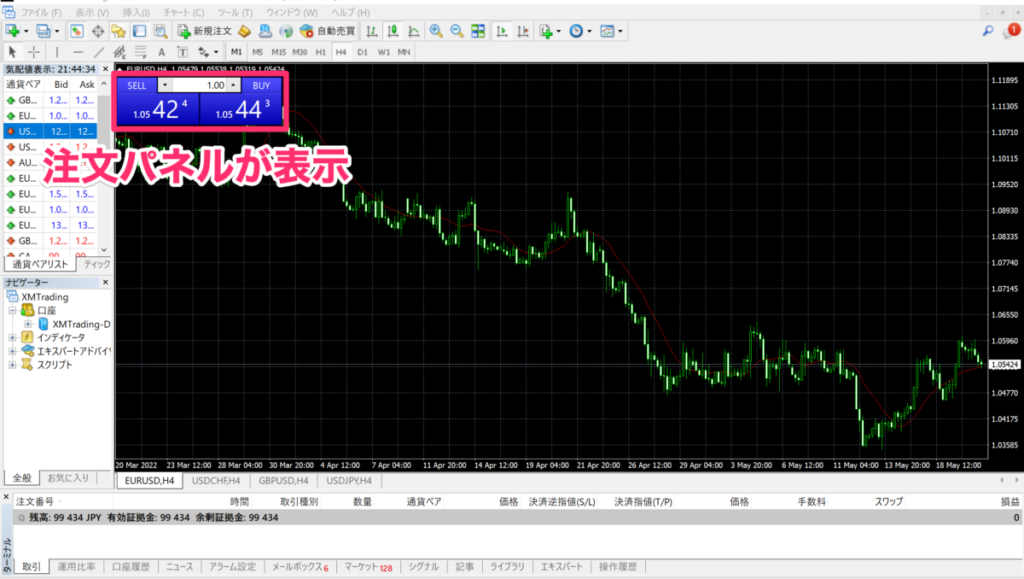
Task: Select the Vertical Line drawing tool
Action: [57, 52]
